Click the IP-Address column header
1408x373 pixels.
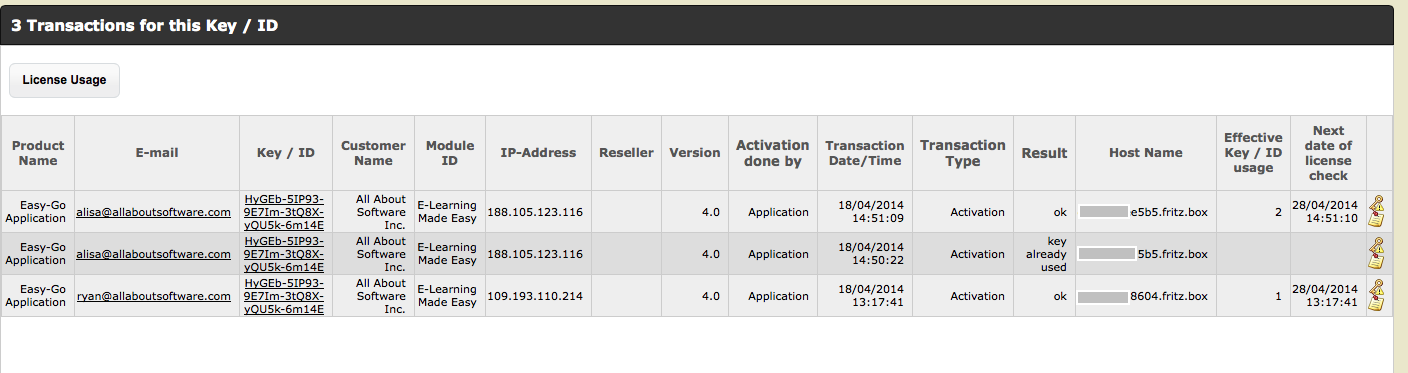pos(539,153)
